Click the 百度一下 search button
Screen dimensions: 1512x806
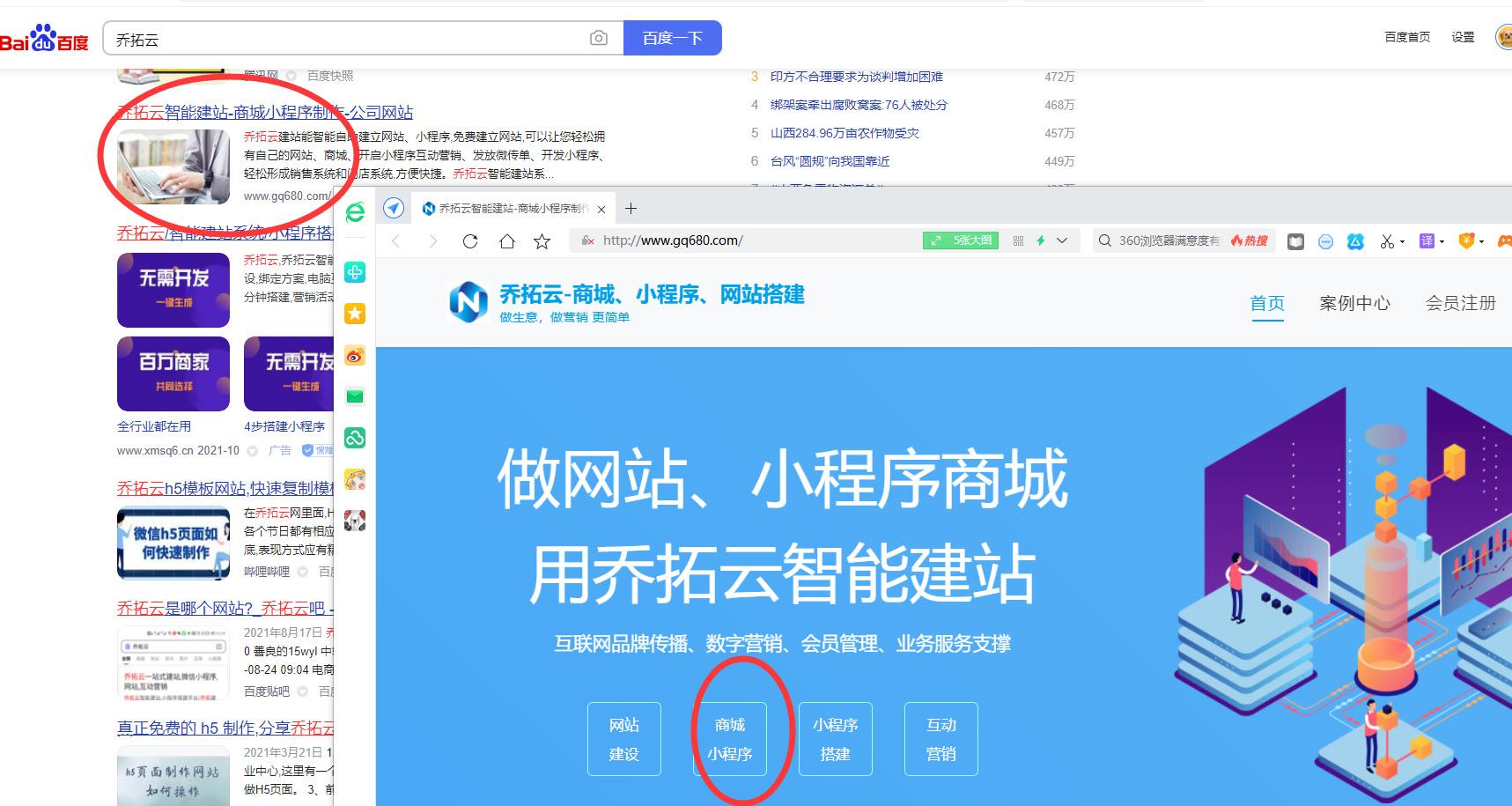673,38
